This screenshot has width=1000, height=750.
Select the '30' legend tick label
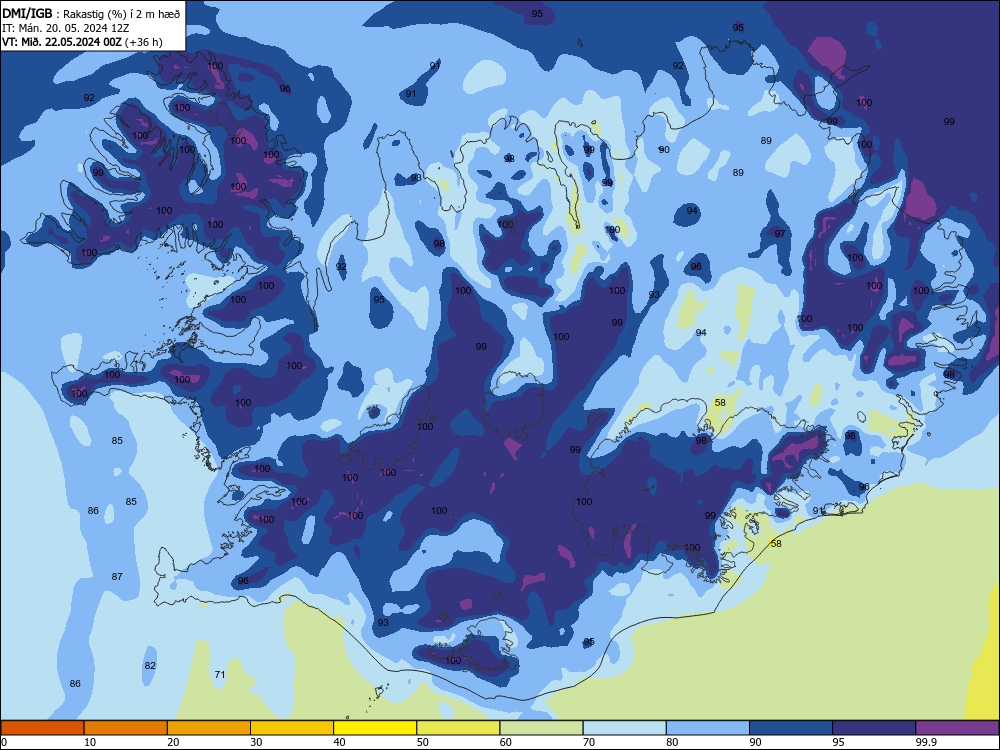point(256,742)
